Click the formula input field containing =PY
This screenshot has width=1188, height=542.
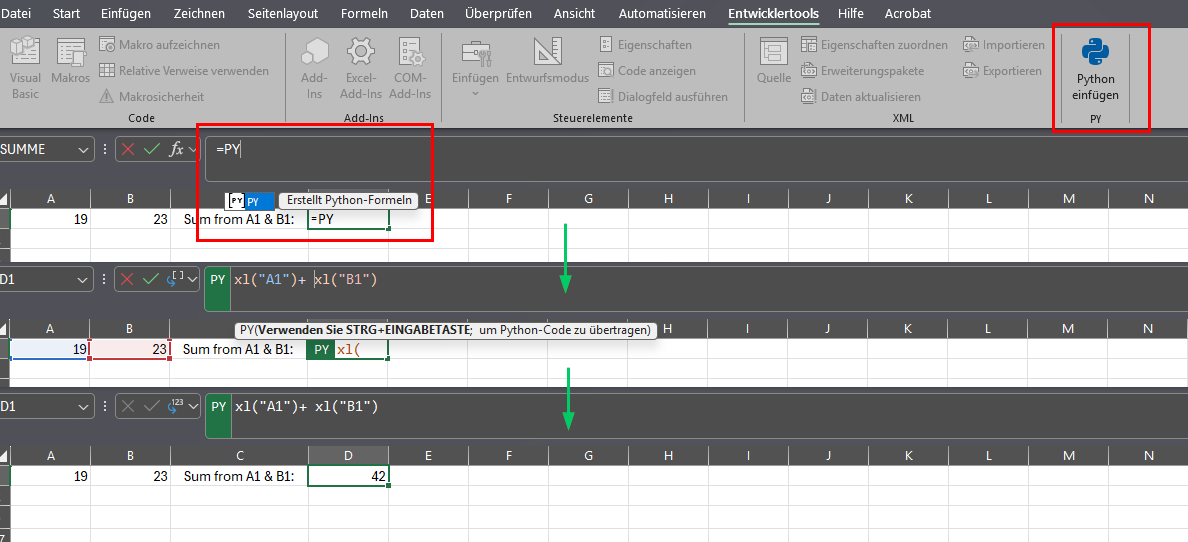[x=320, y=150]
